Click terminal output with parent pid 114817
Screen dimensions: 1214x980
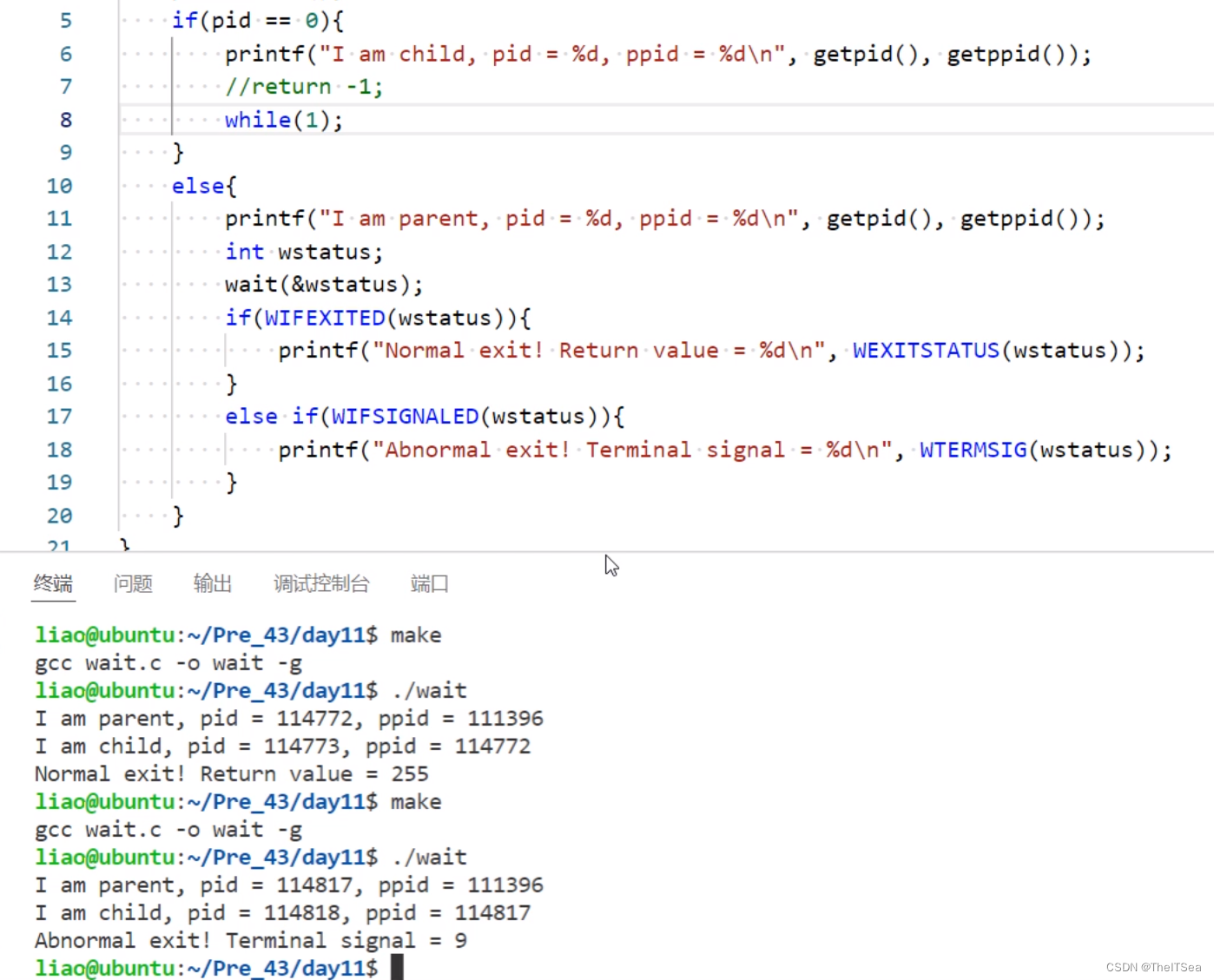coord(289,885)
